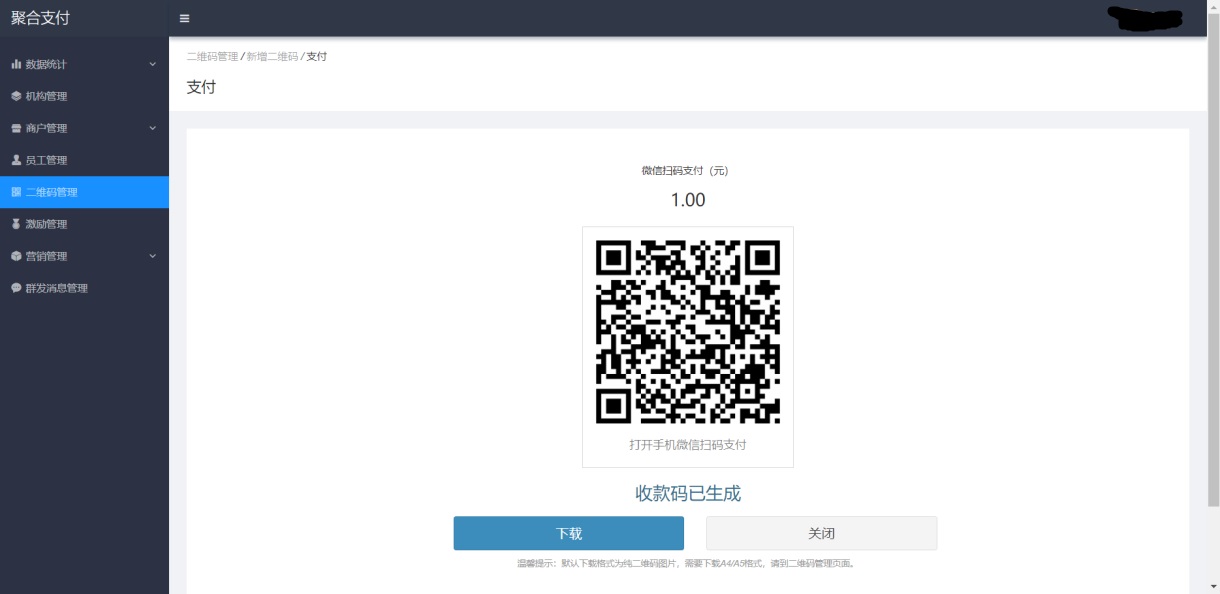Open 数据统计 in the sidebar

tap(84, 64)
